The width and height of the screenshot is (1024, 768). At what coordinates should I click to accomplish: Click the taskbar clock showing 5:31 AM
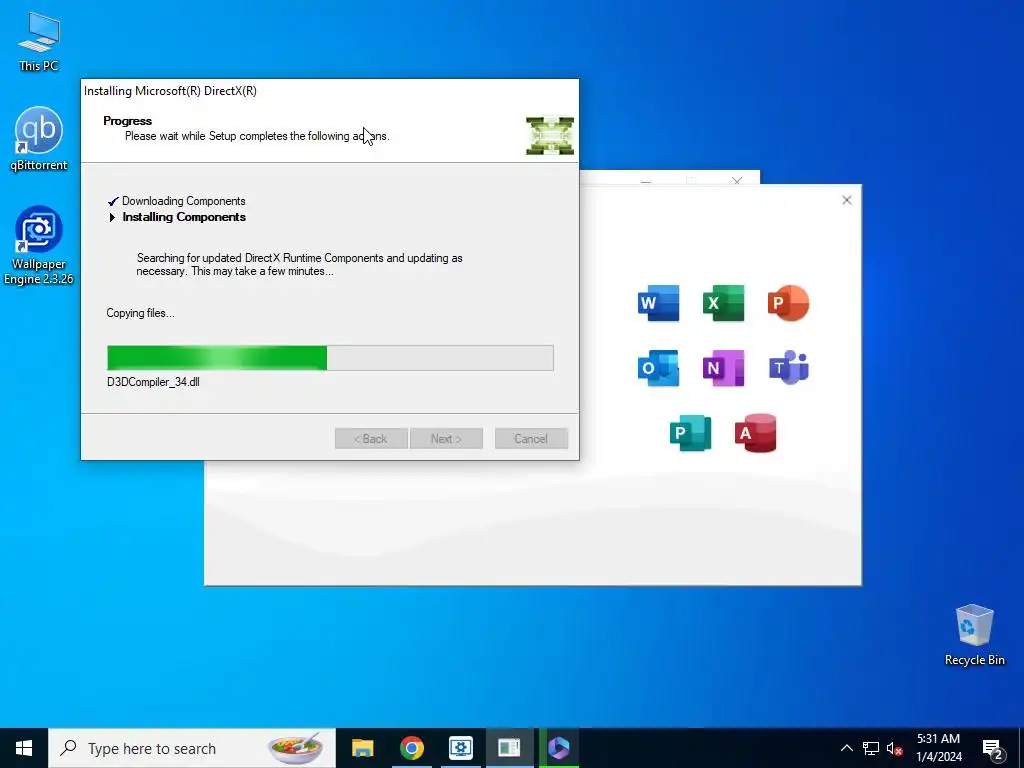[x=938, y=748]
